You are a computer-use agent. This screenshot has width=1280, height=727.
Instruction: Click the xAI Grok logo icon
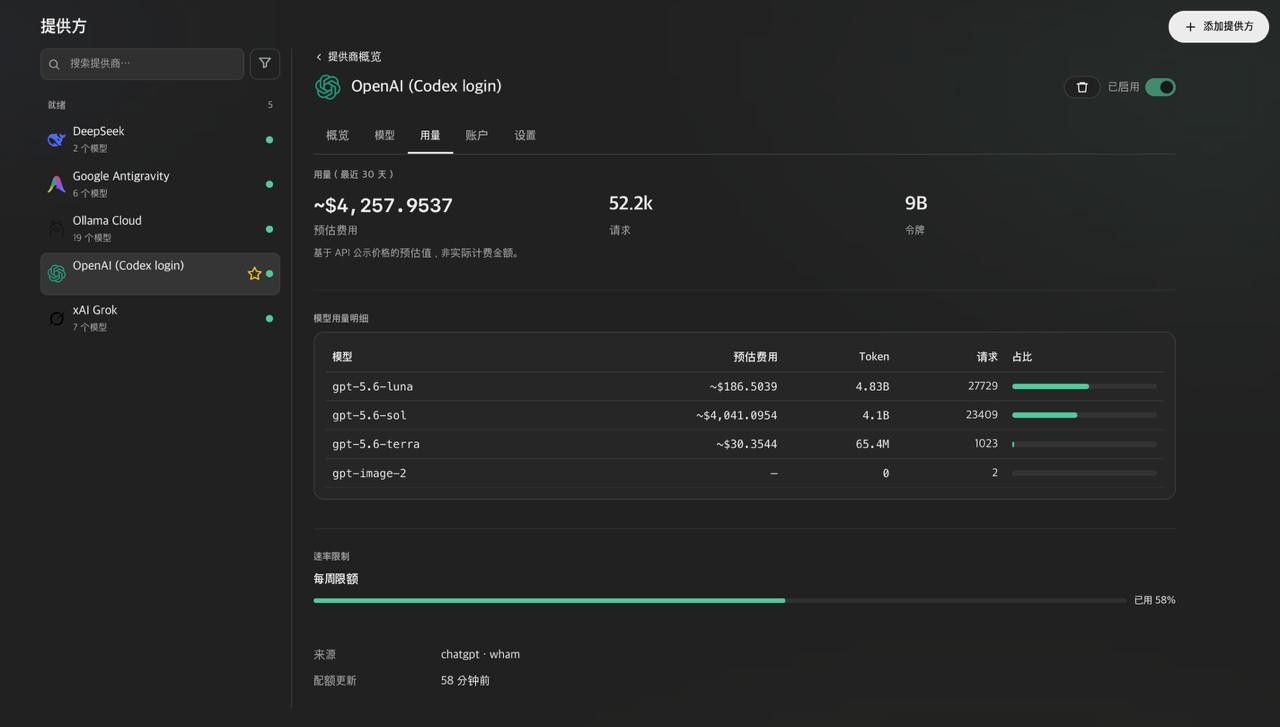click(x=57, y=319)
